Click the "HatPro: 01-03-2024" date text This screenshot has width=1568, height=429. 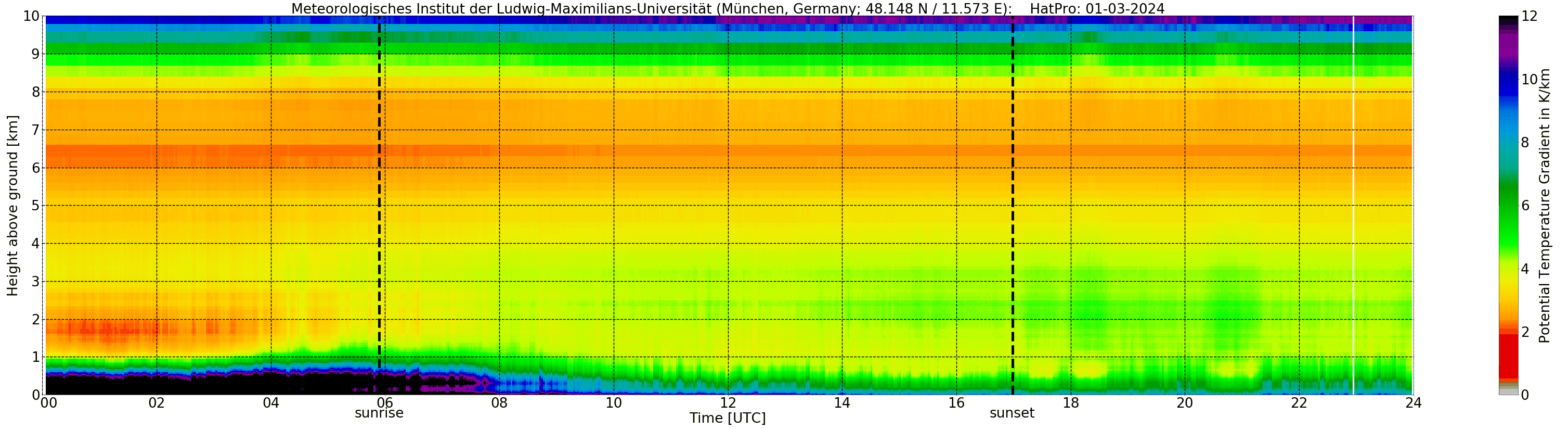click(1097, 8)
